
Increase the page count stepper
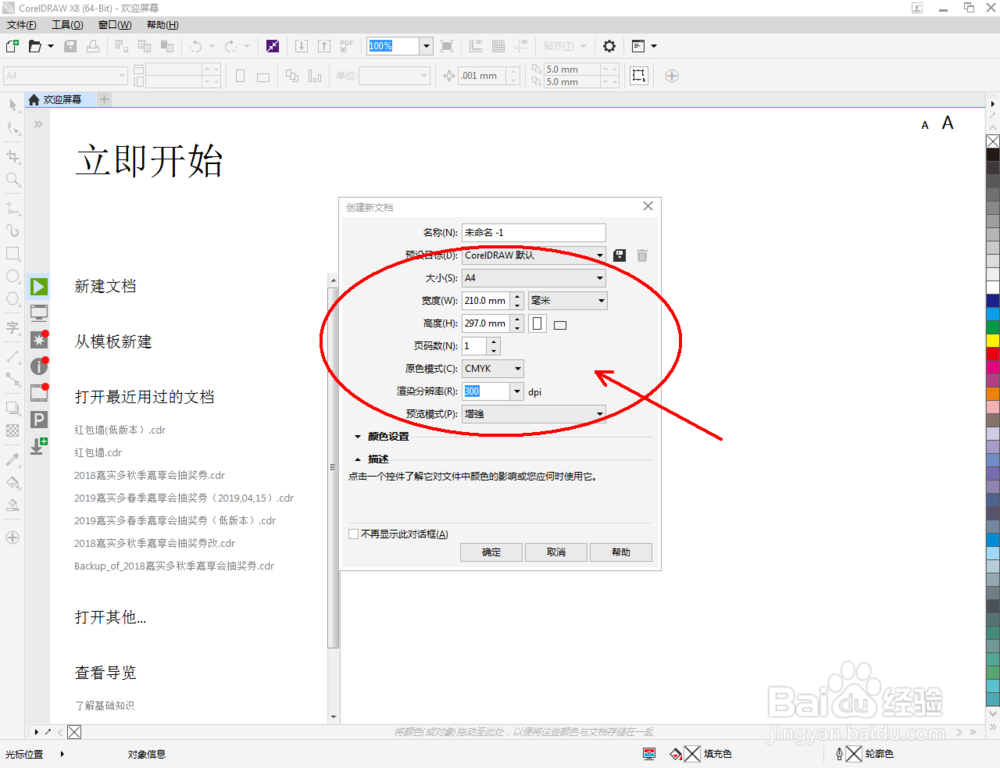(494, 342)
